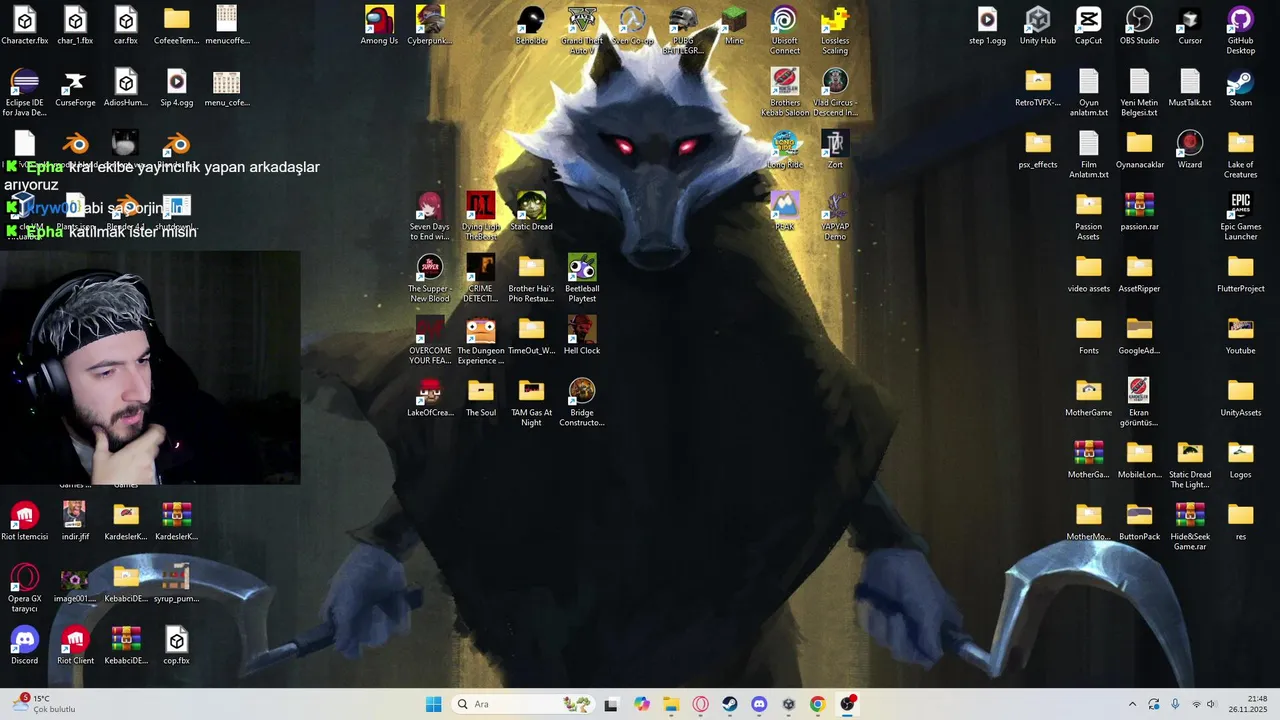Click the microphone tray icon
This screenshot has width=1280, height=720.
coord(1175,704)
